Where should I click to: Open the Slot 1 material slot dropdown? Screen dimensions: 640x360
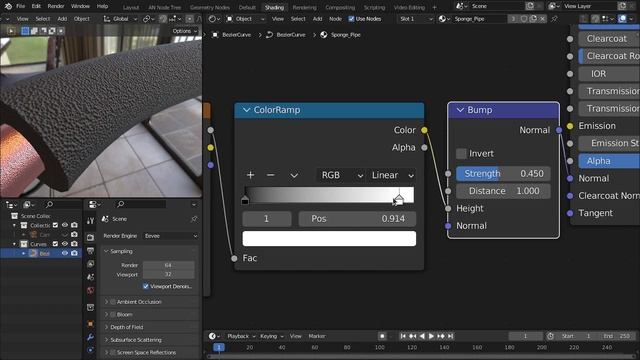pos(415,19)
